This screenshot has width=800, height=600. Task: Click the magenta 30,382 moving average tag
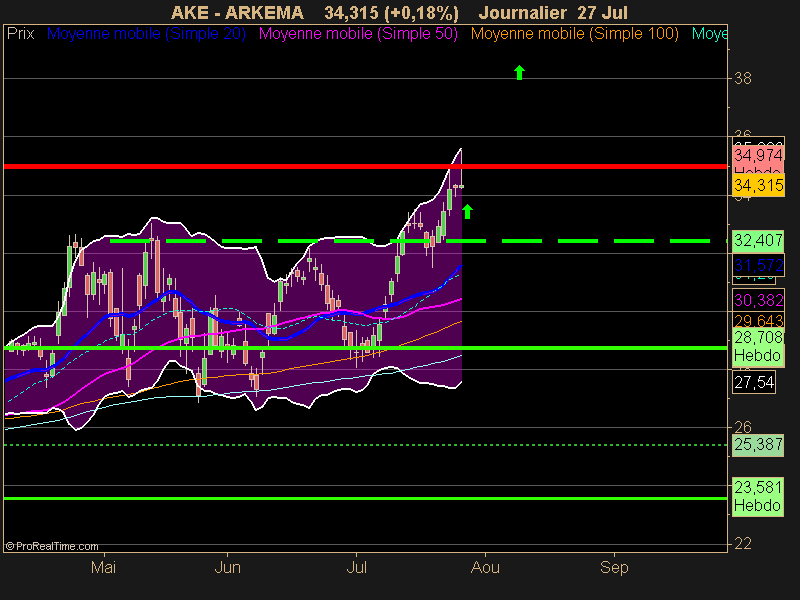(x=758, y=300)
